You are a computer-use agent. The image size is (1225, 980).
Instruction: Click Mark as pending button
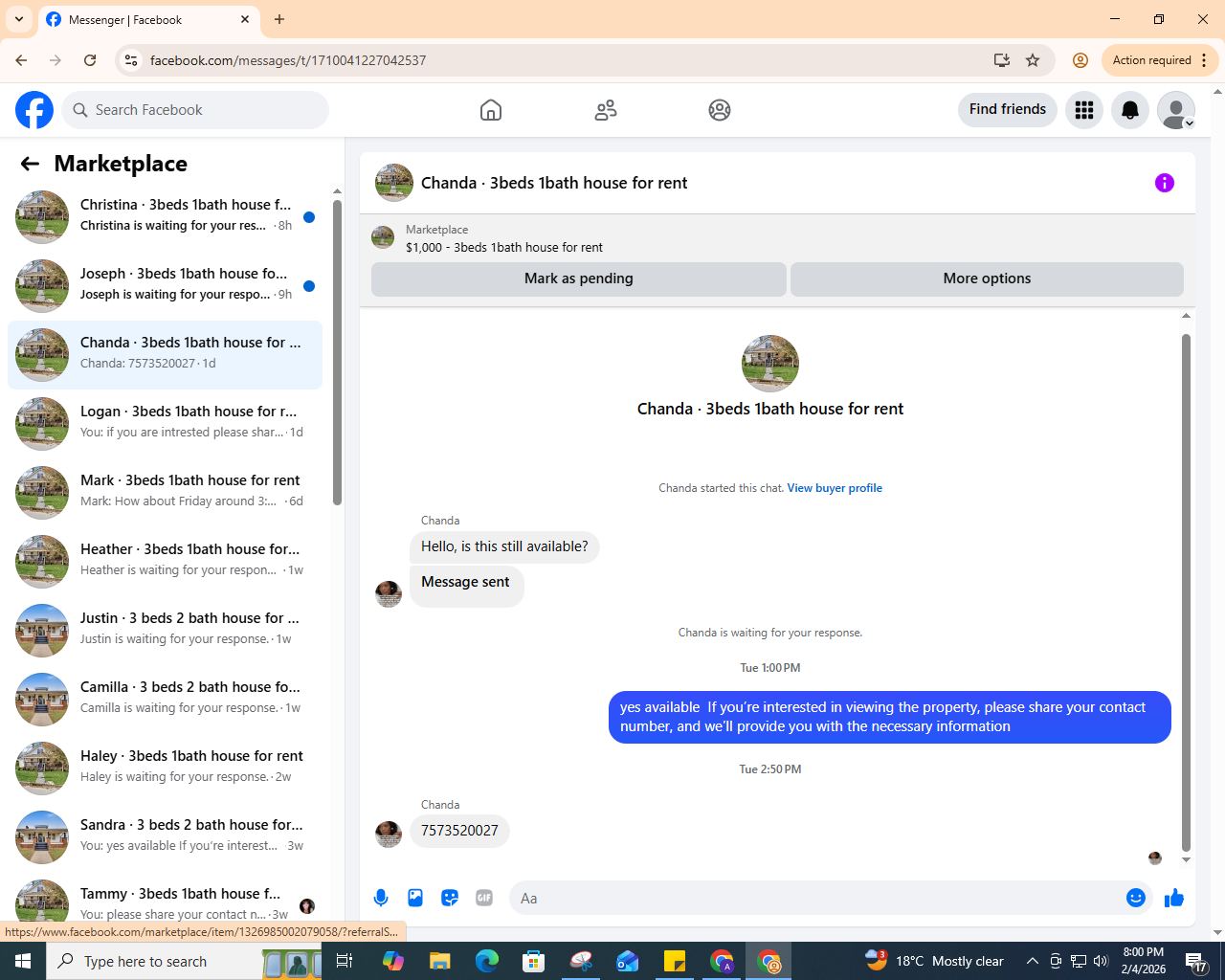click(579, 278)
